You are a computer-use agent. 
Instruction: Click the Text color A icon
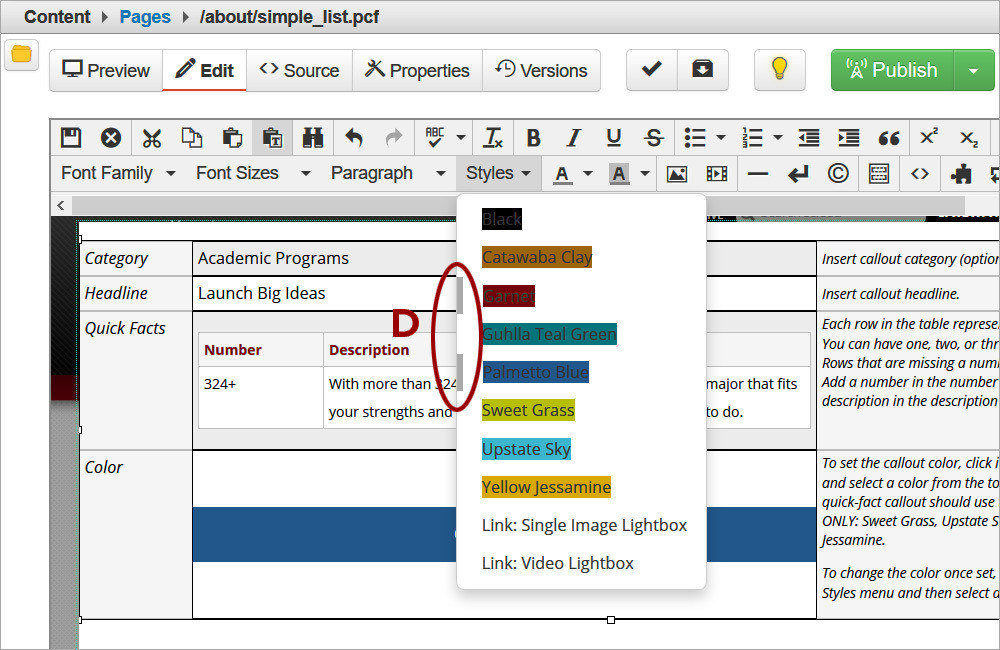click(562, 174)
